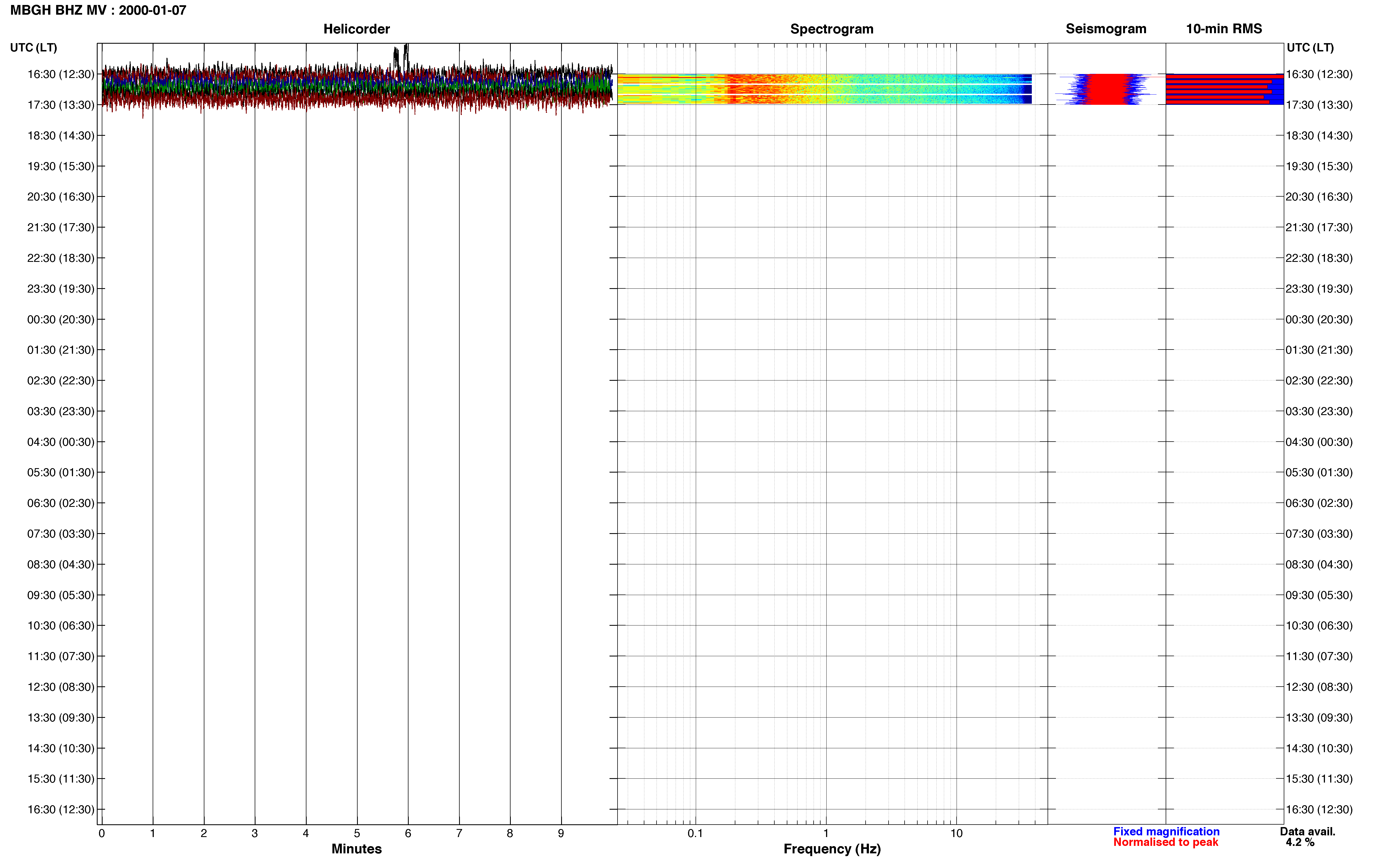Click the 00:30 (20:30) label on right axis
1388x868 pixels.
click(x=1319, y=319)
